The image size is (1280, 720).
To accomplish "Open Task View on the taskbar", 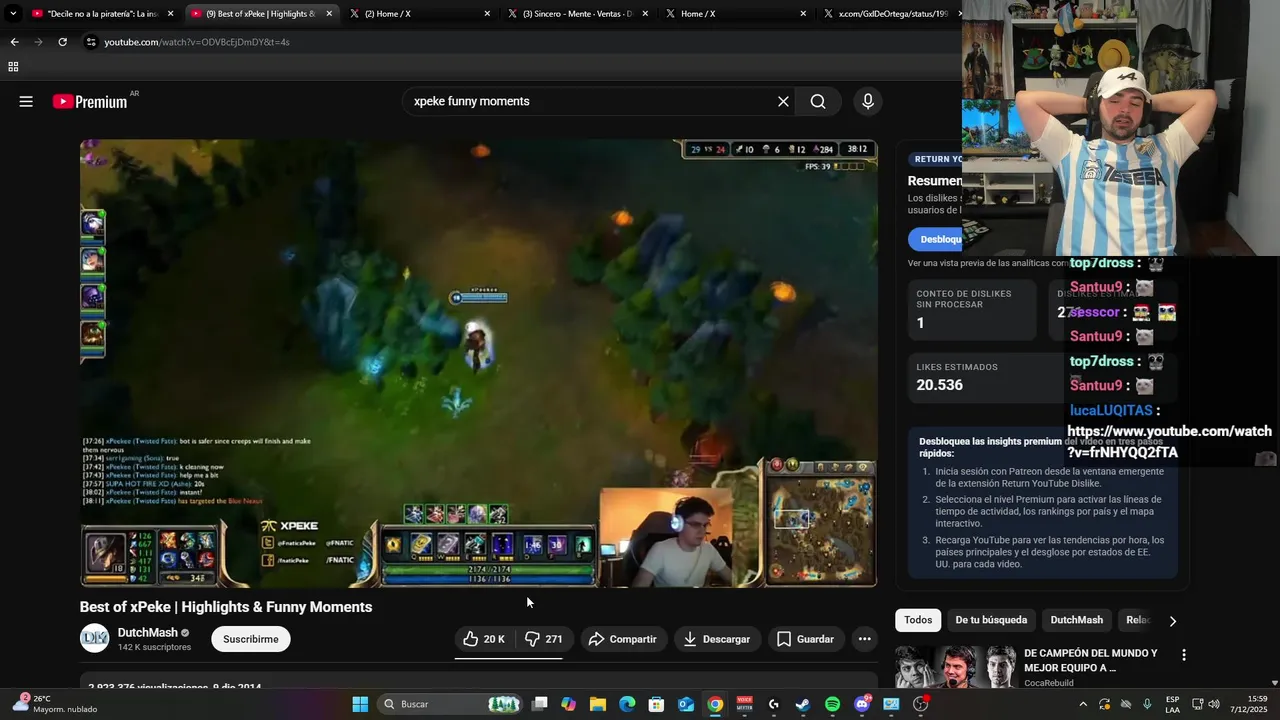I will [539, 704].
